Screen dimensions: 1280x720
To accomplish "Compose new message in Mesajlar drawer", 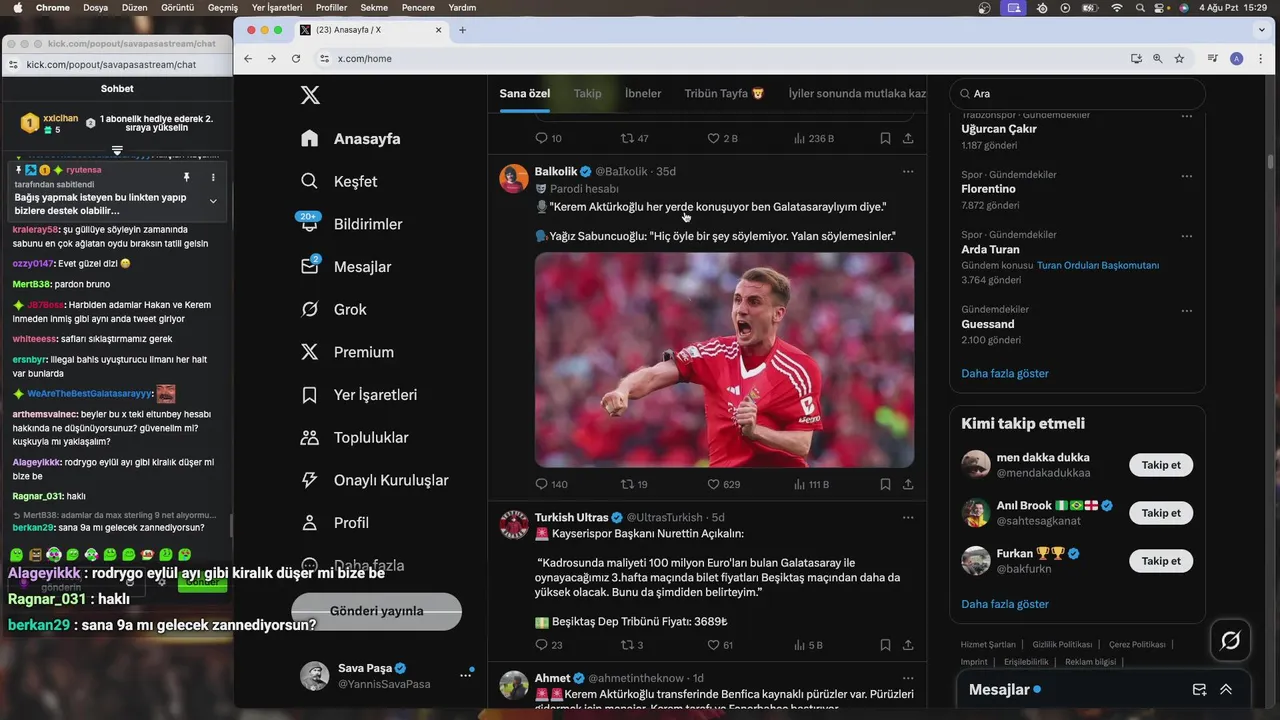I will (1199, 689).
